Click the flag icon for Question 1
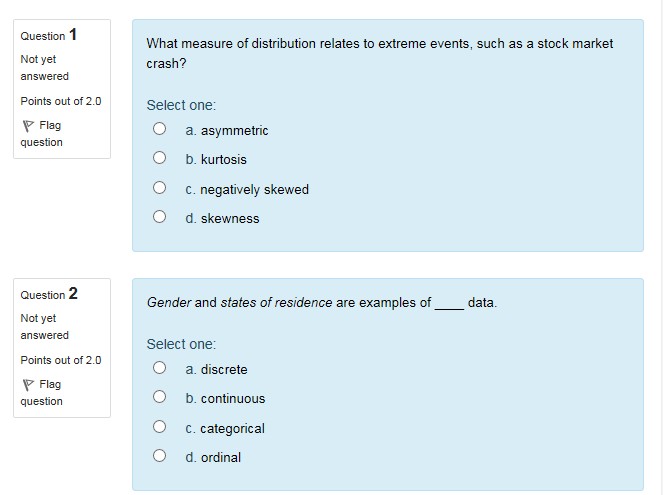Screen dimensions: 663x495 click(27, 126)
